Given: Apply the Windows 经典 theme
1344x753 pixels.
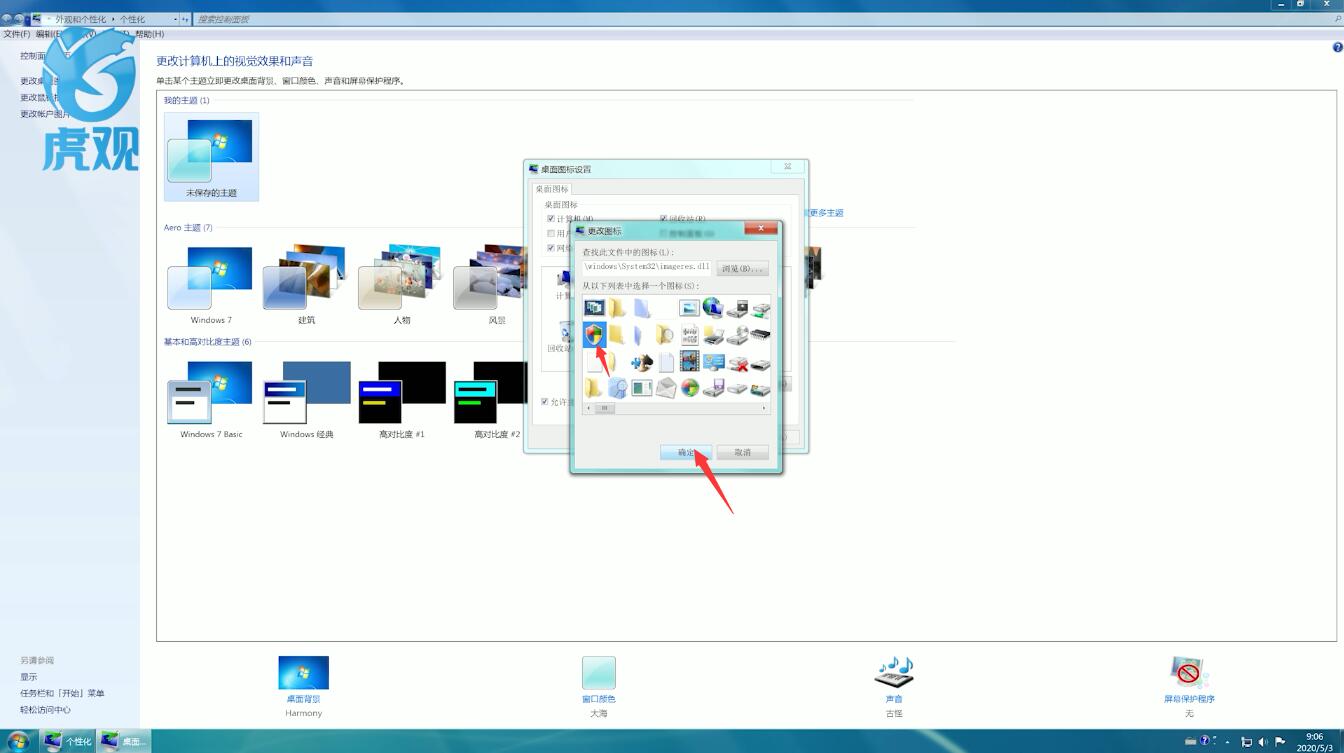Looking at the screenshot, I should point(306,400).
